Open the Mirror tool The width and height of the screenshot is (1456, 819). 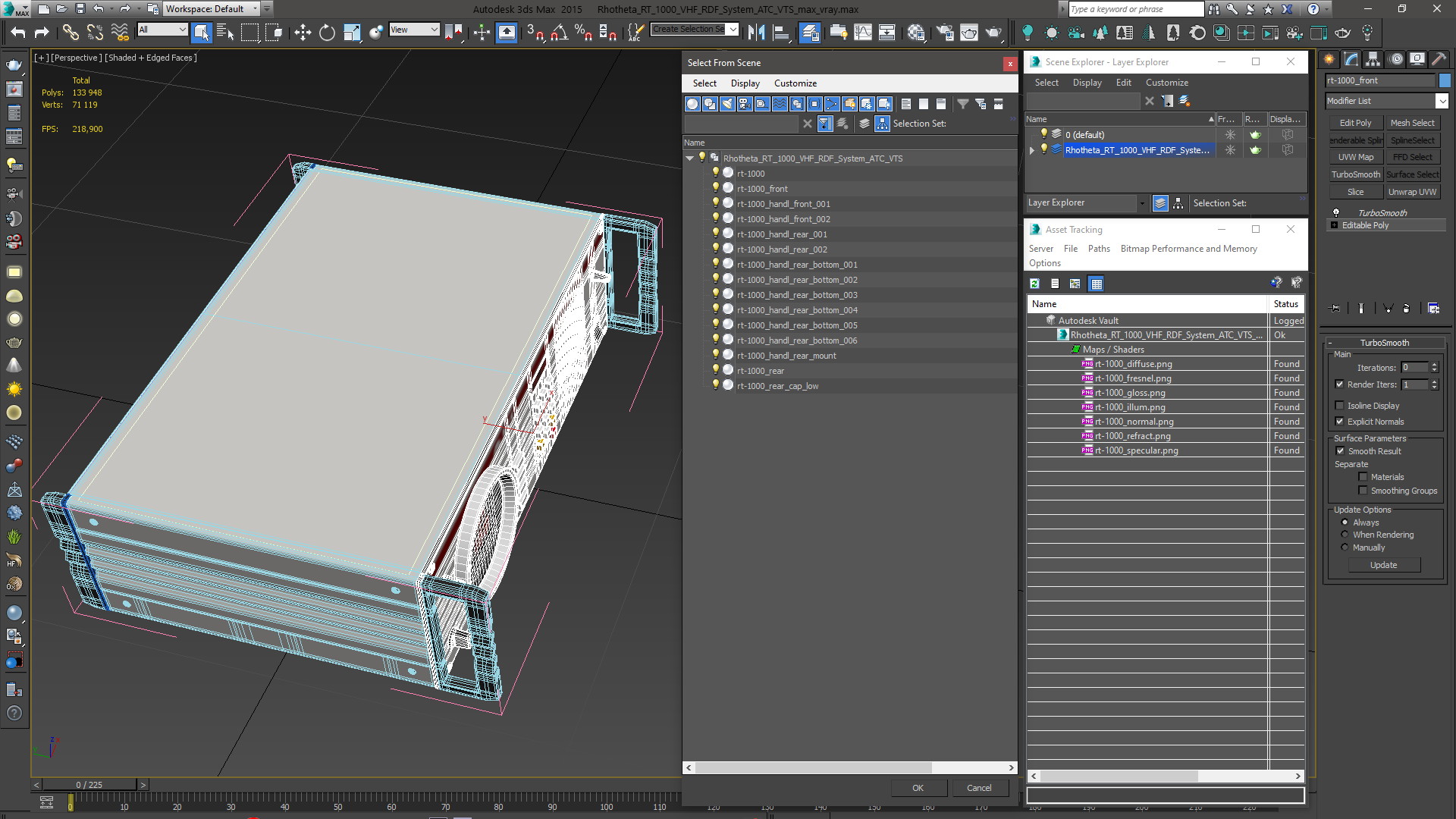(x=755, y=32)
